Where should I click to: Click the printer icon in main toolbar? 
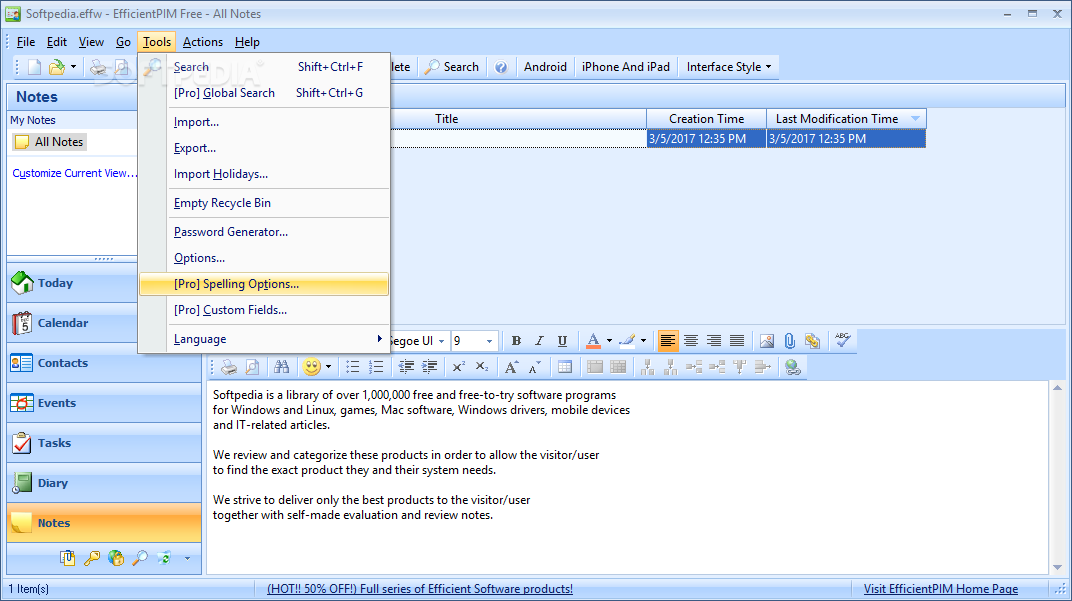point(98,66)
